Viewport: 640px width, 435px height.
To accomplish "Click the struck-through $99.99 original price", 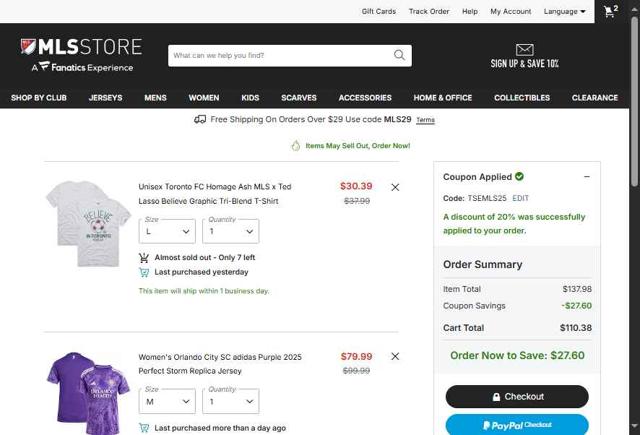I will [x=356, y=371].
